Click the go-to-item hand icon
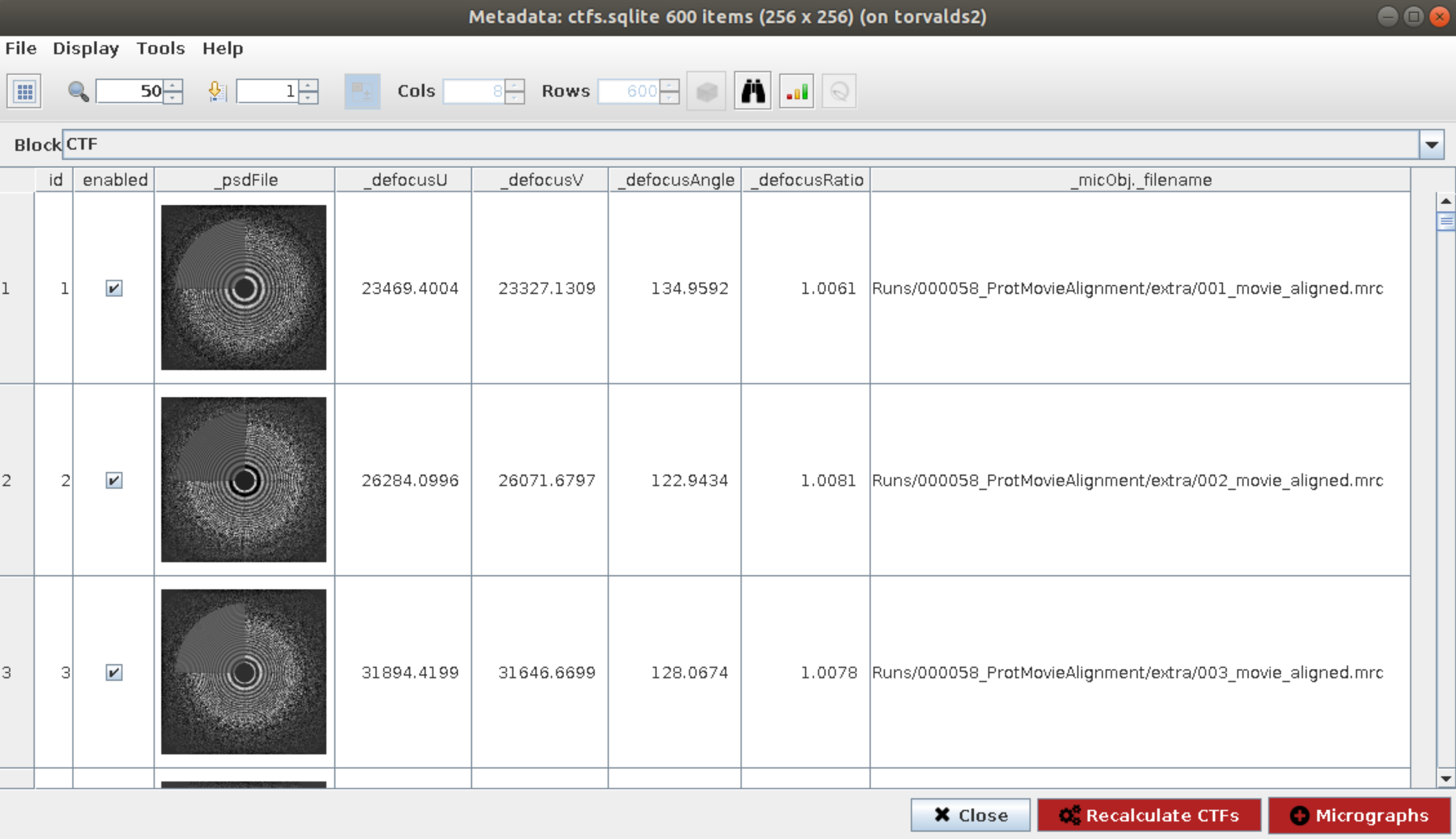This screenshot has height=839, width=1456. click(217, 91)
